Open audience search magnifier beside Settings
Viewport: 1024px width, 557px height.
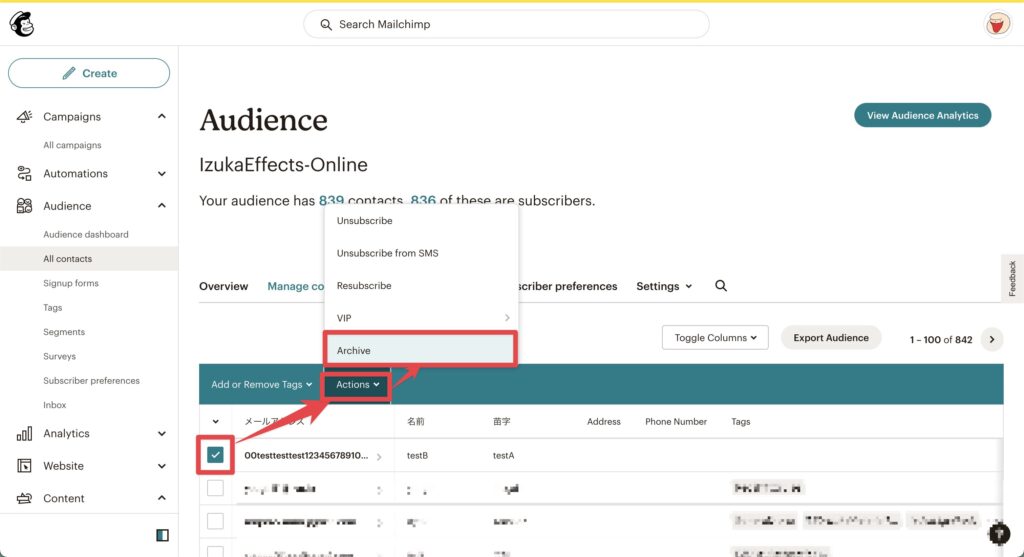click(720, 286)
